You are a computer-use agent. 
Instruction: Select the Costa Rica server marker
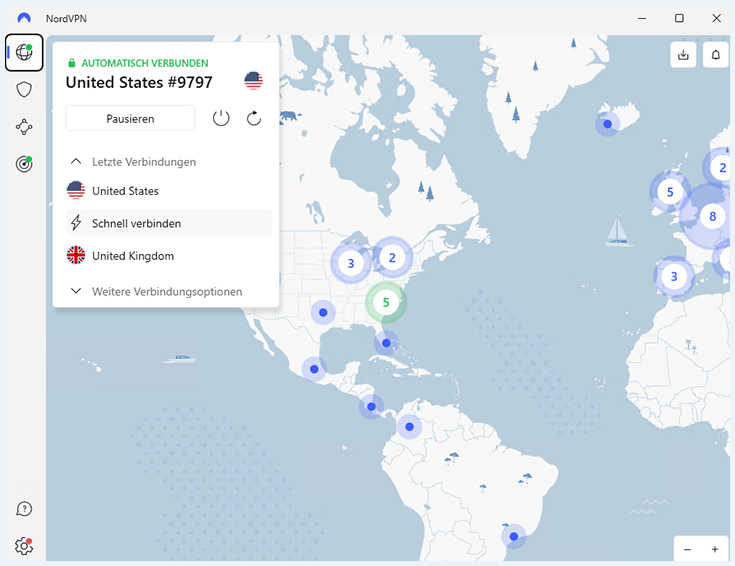click(x=371, y=407)
